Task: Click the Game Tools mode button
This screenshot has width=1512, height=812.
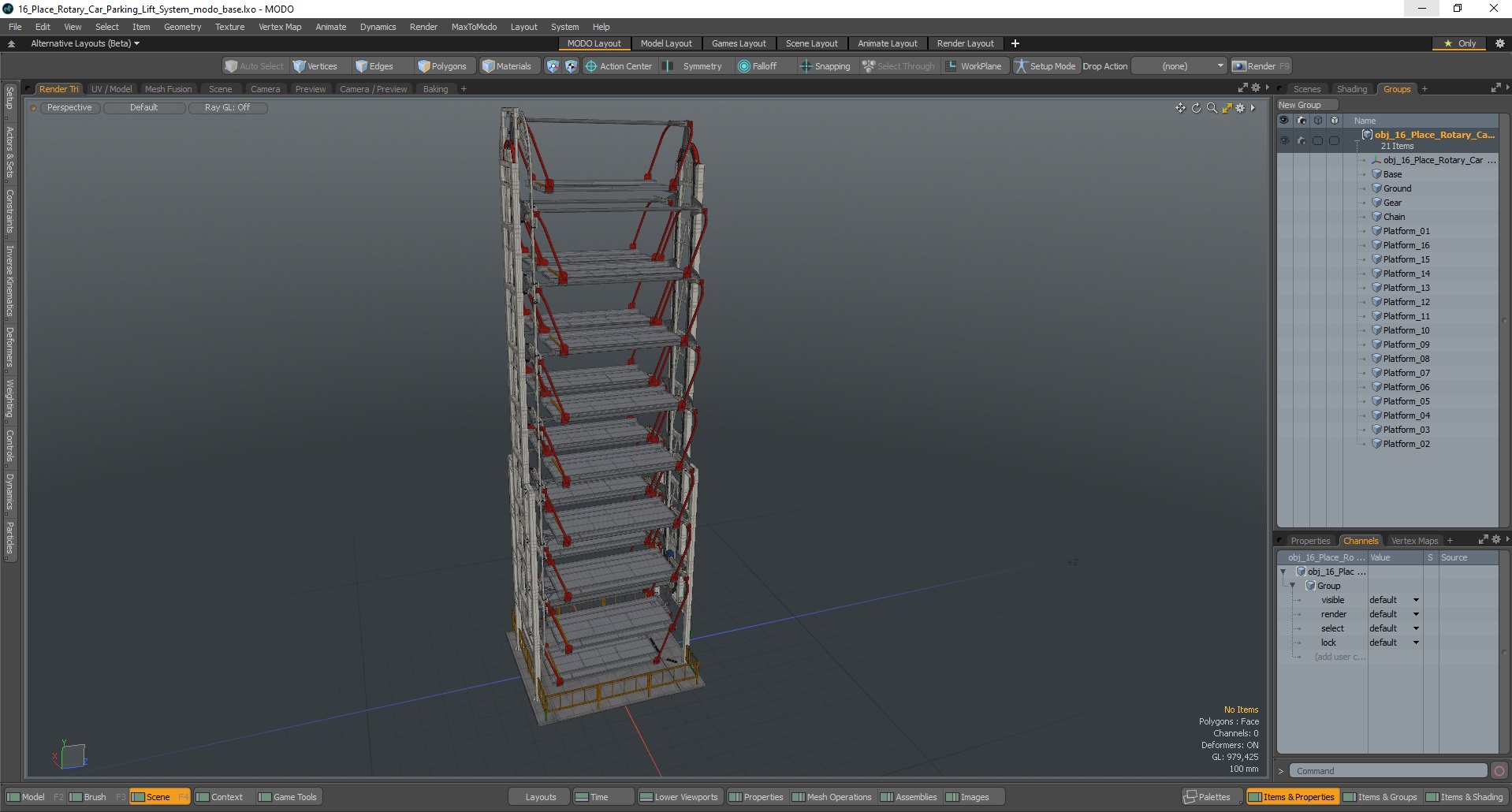Action: tap(288, 797)
